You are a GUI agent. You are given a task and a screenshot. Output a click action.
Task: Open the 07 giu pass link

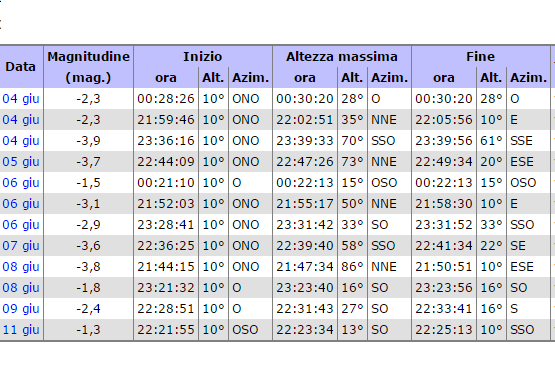pos(21,246)
